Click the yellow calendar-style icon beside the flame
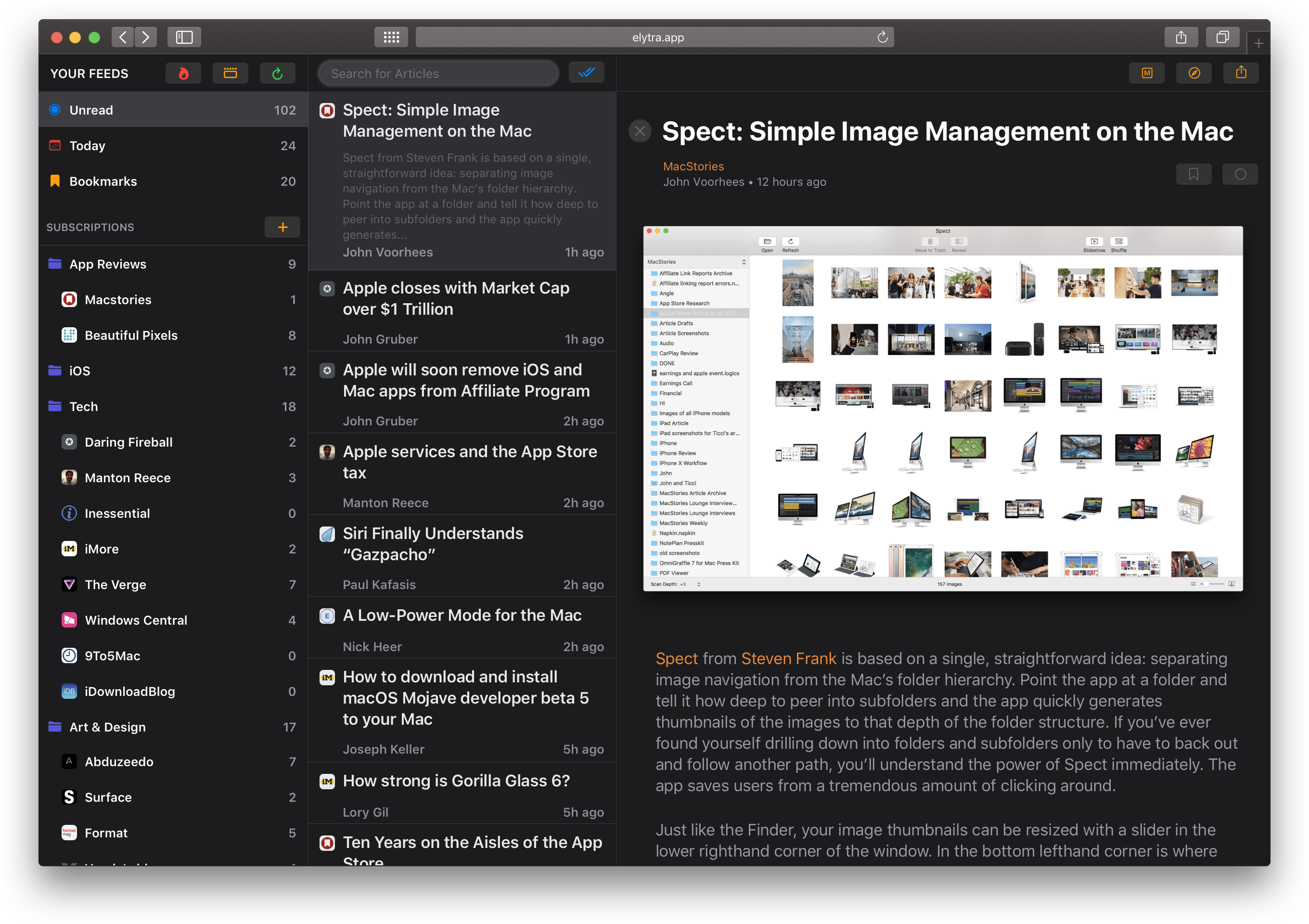The width and height of the screenshot is (1309, 924). (230, 73)
